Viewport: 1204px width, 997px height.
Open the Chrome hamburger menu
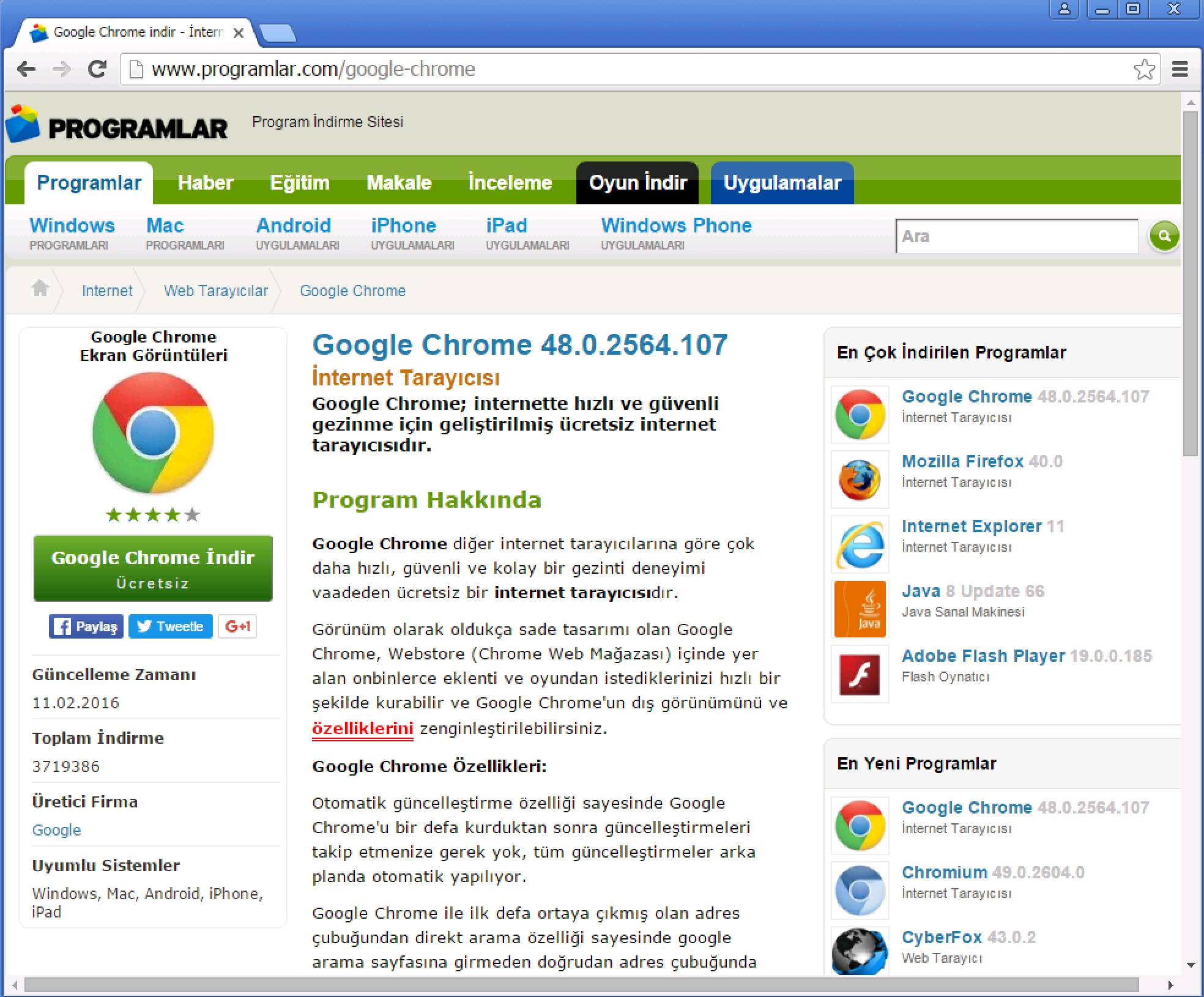1180,69
